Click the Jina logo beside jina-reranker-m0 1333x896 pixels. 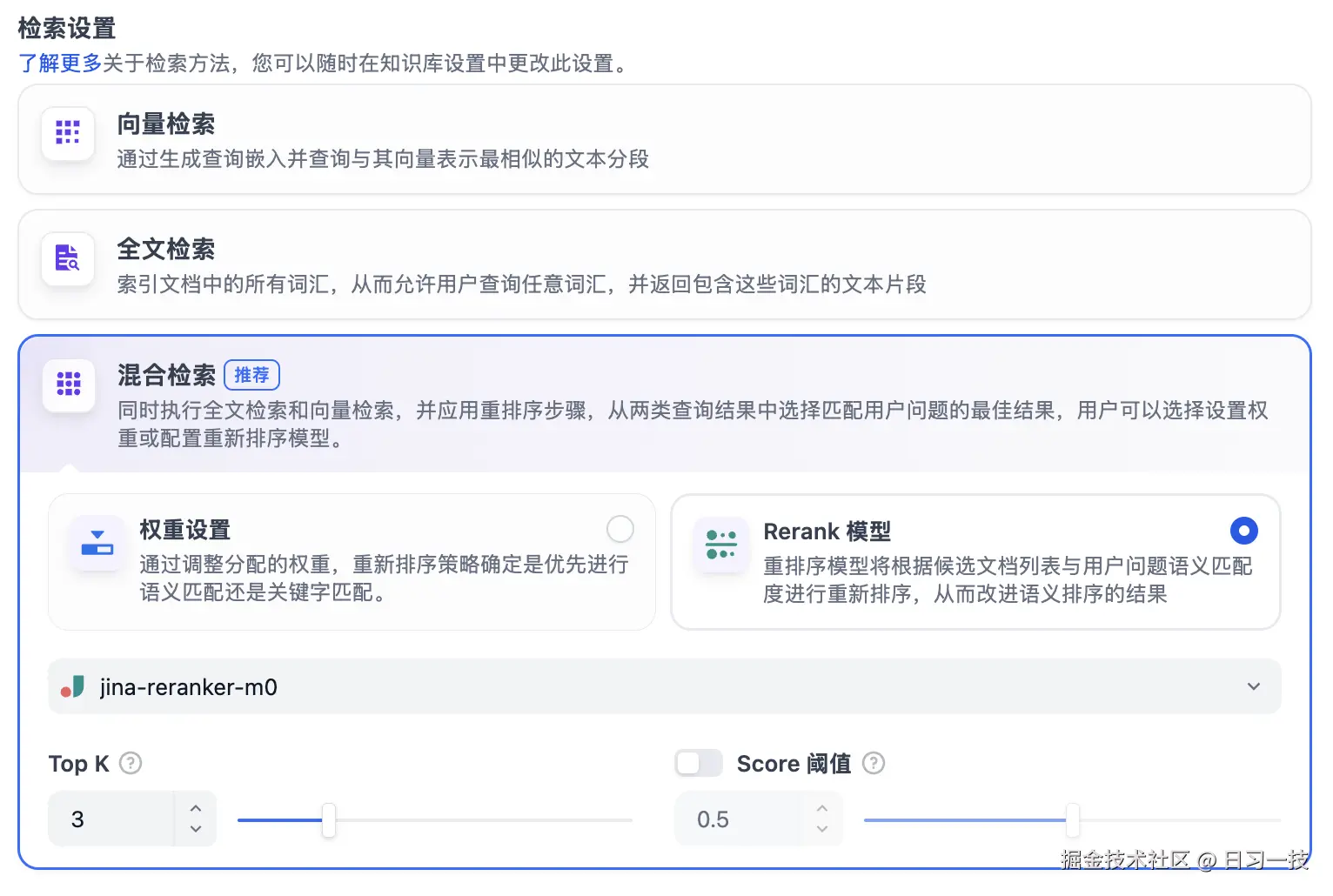click(73, 686)
